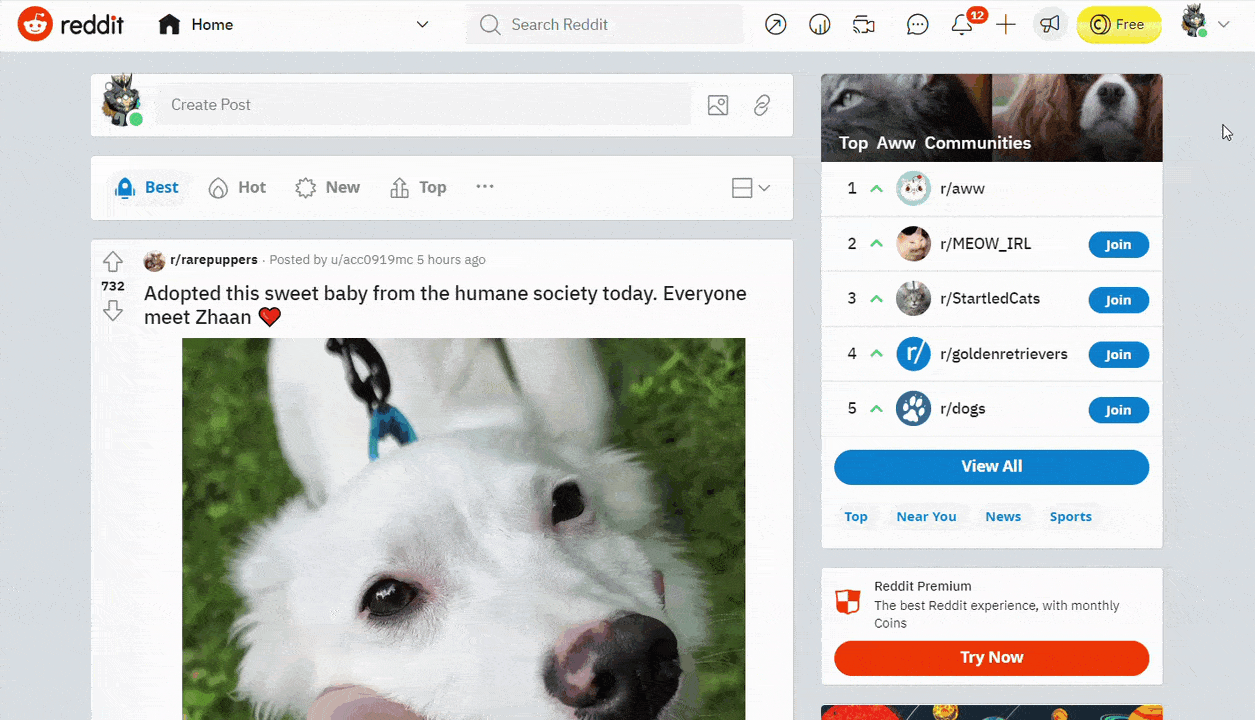Downvote the Zhaan puppy post

coord(113,311)
